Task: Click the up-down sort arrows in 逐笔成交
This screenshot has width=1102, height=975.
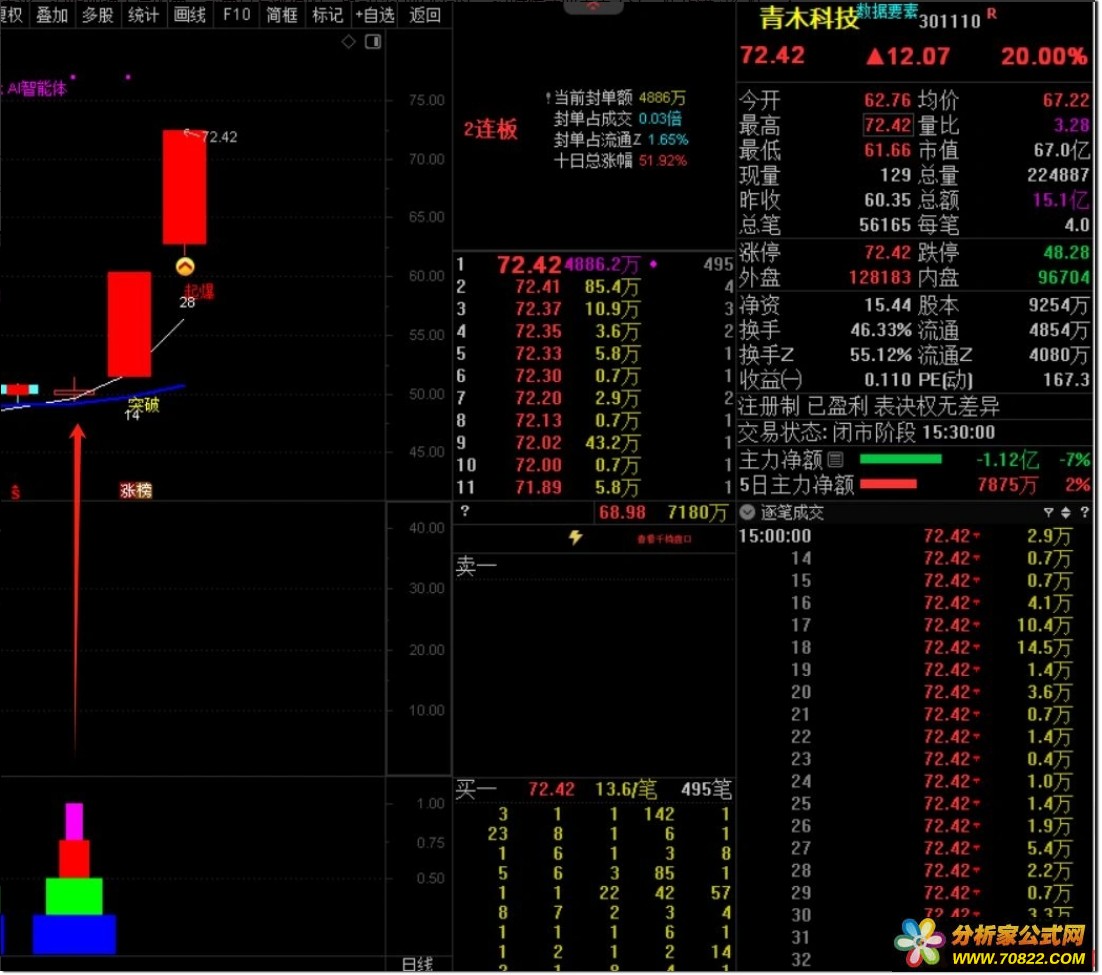Action: click(1065, 512)
